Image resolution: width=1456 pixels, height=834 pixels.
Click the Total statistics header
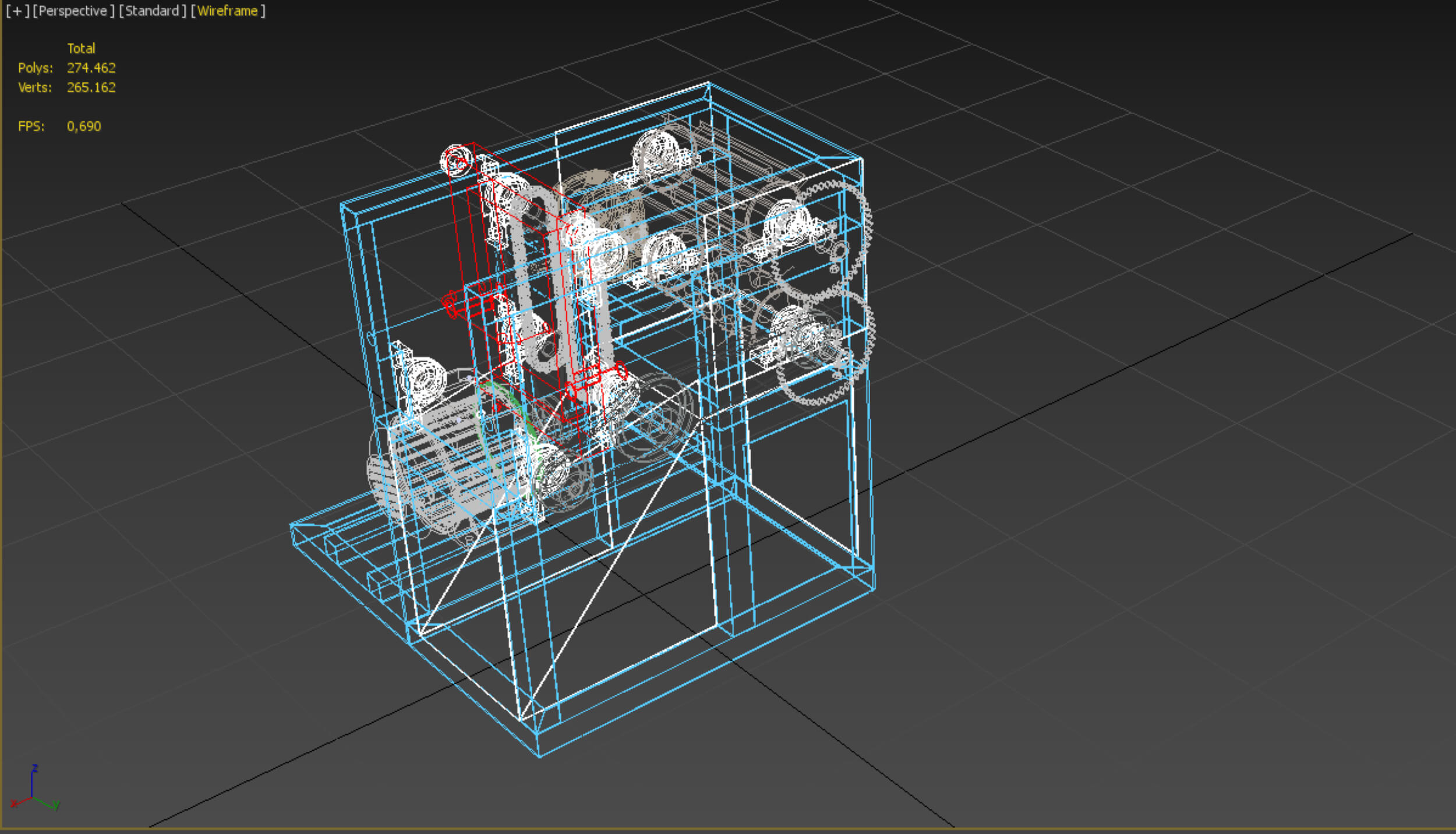pyautogui.click(x=81, y=48)
